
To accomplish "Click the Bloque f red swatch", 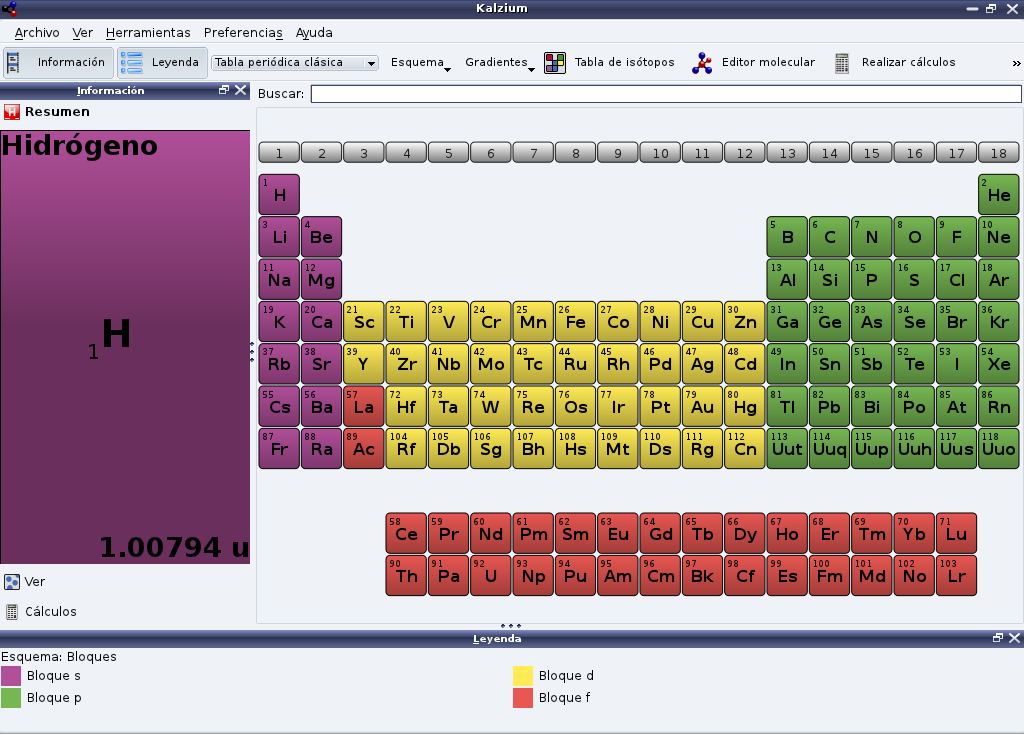I will coord(523,698).
